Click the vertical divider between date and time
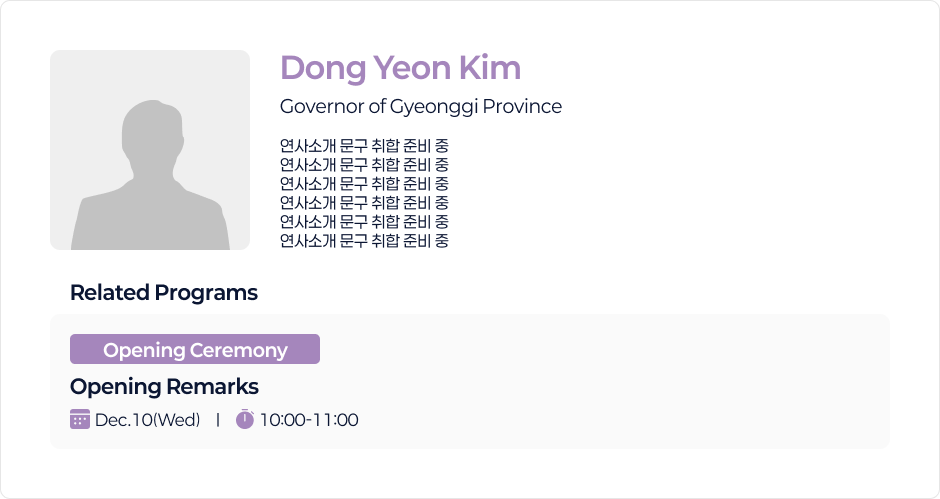 pyautogui.click(x=218, y=420)
